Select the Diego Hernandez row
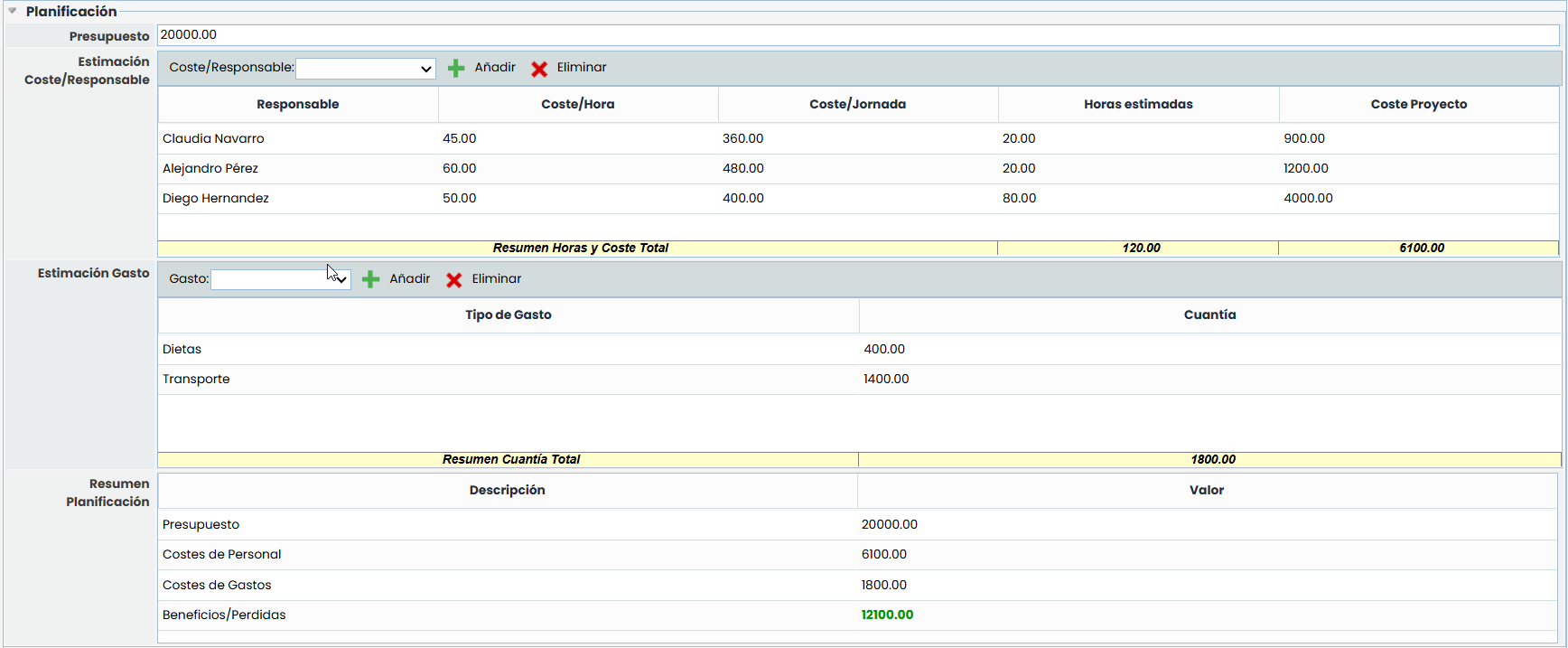The height and width of the screenshot is (648, 1568). [216, 199]
